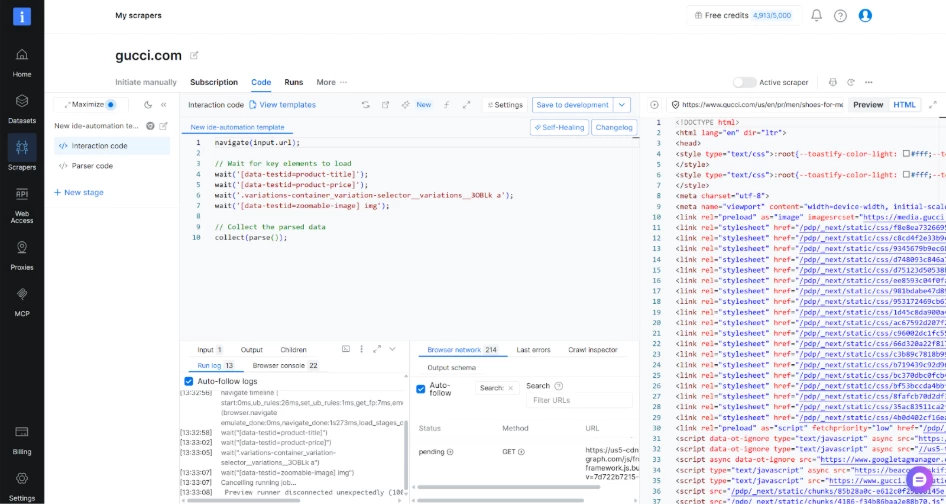This screenshot has height=504, width=946.
Task: Open the Children tab
Action: click(293, 349)
